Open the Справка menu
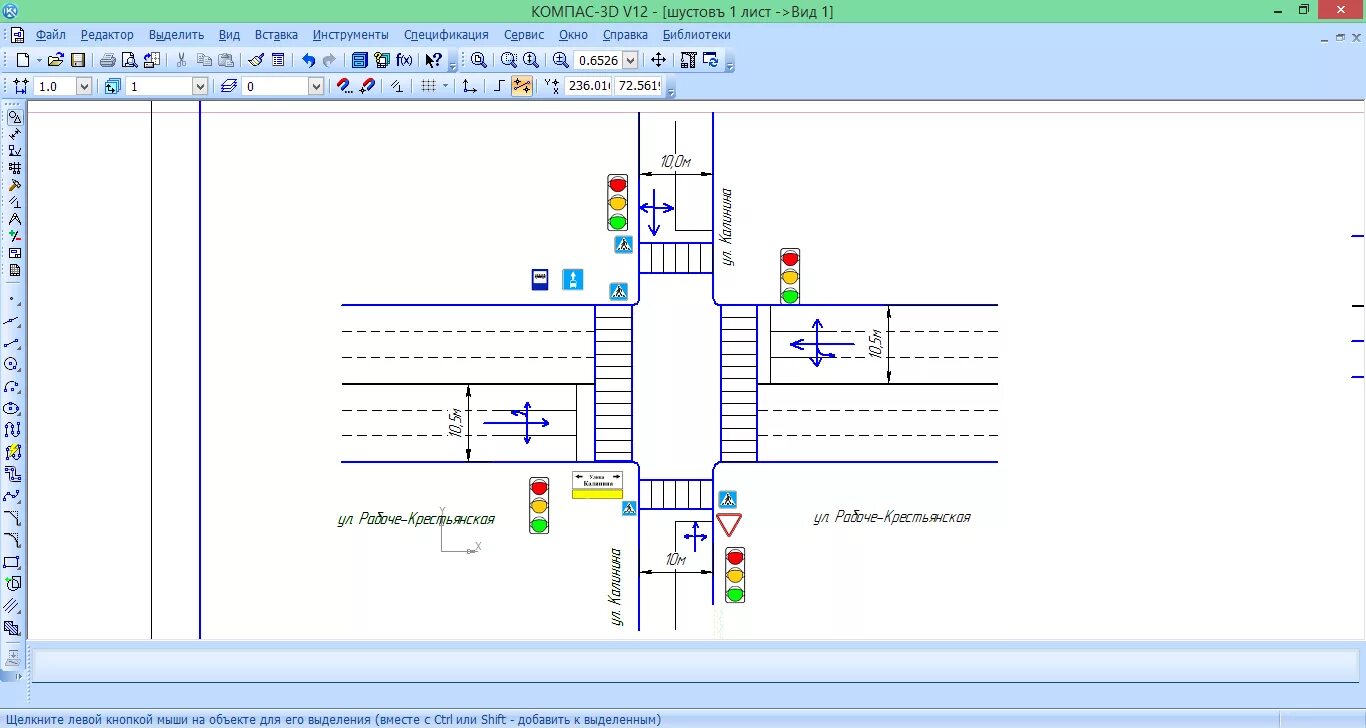Image resolution: width=1366 pixels, height=728 pixels. point(625,34)
